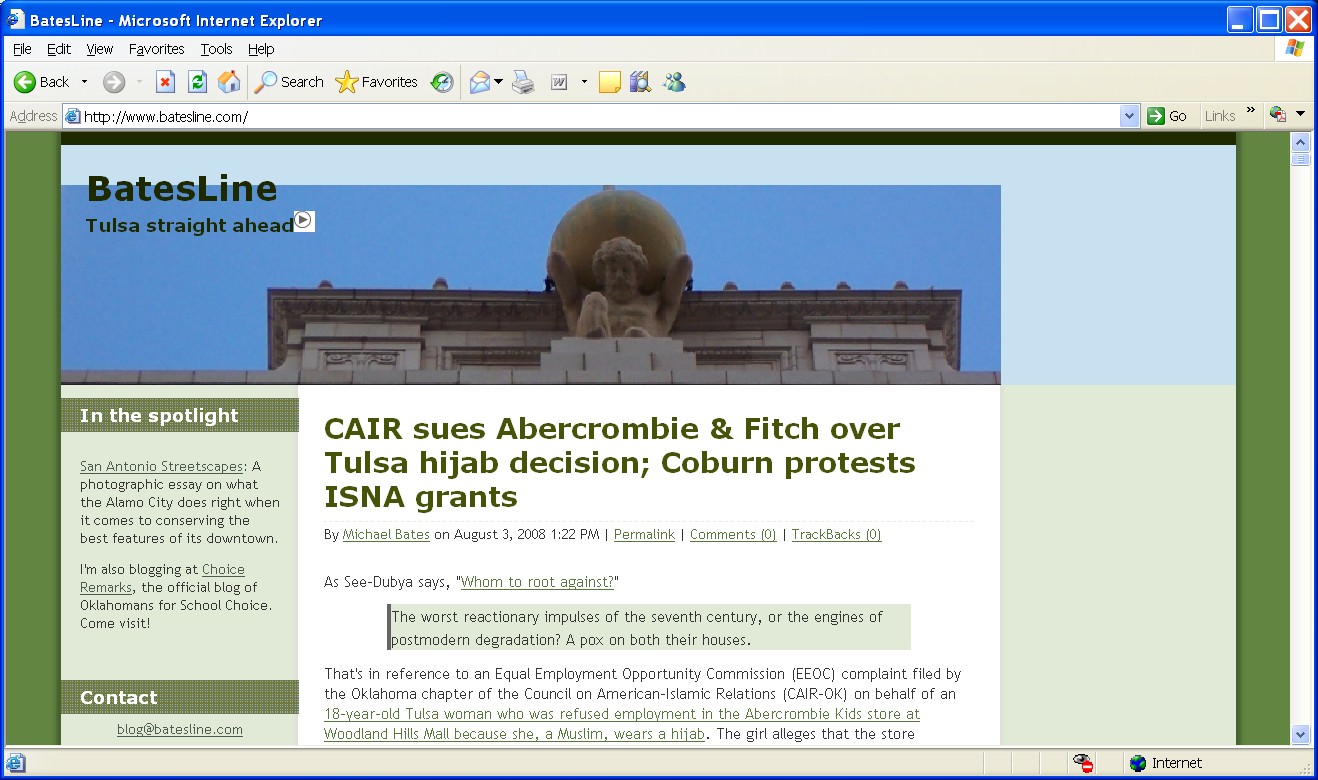Open the Back history dropdown arrow
This screenshot has width=1318, height=780.
[x=84, y=82]
